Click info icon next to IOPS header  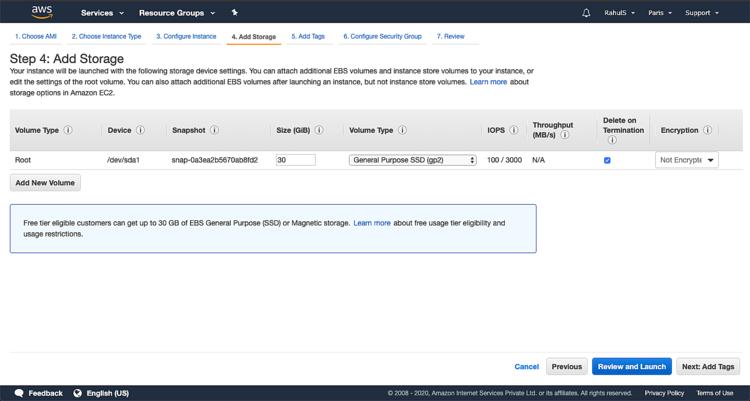click(514, 130)
